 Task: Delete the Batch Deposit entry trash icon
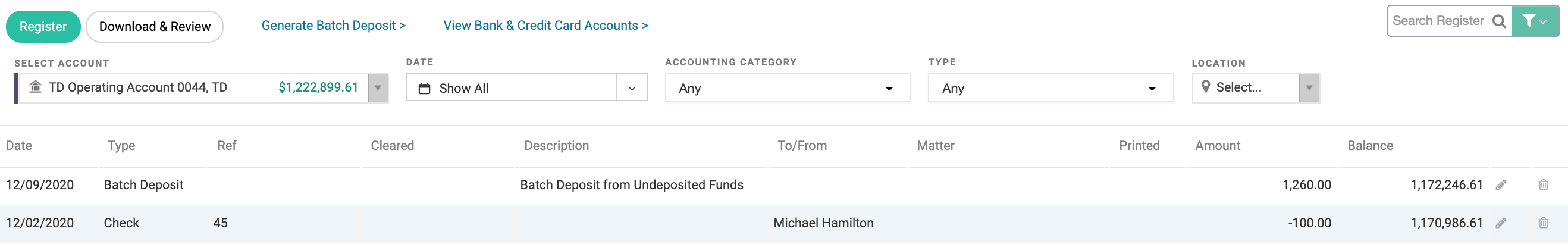coord(1543,185)
